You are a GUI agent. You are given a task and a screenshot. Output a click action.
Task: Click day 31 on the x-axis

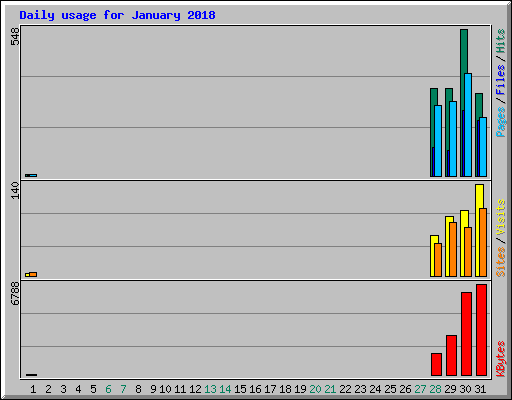point(480,389)
